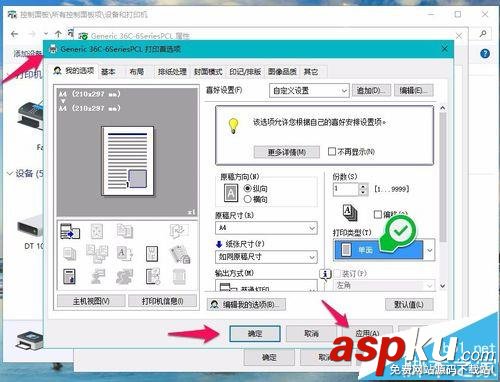Viewport: 500px width, 382px height.
Task: Click the back arrow in Control Panel window
Action: tap(14, 34)
